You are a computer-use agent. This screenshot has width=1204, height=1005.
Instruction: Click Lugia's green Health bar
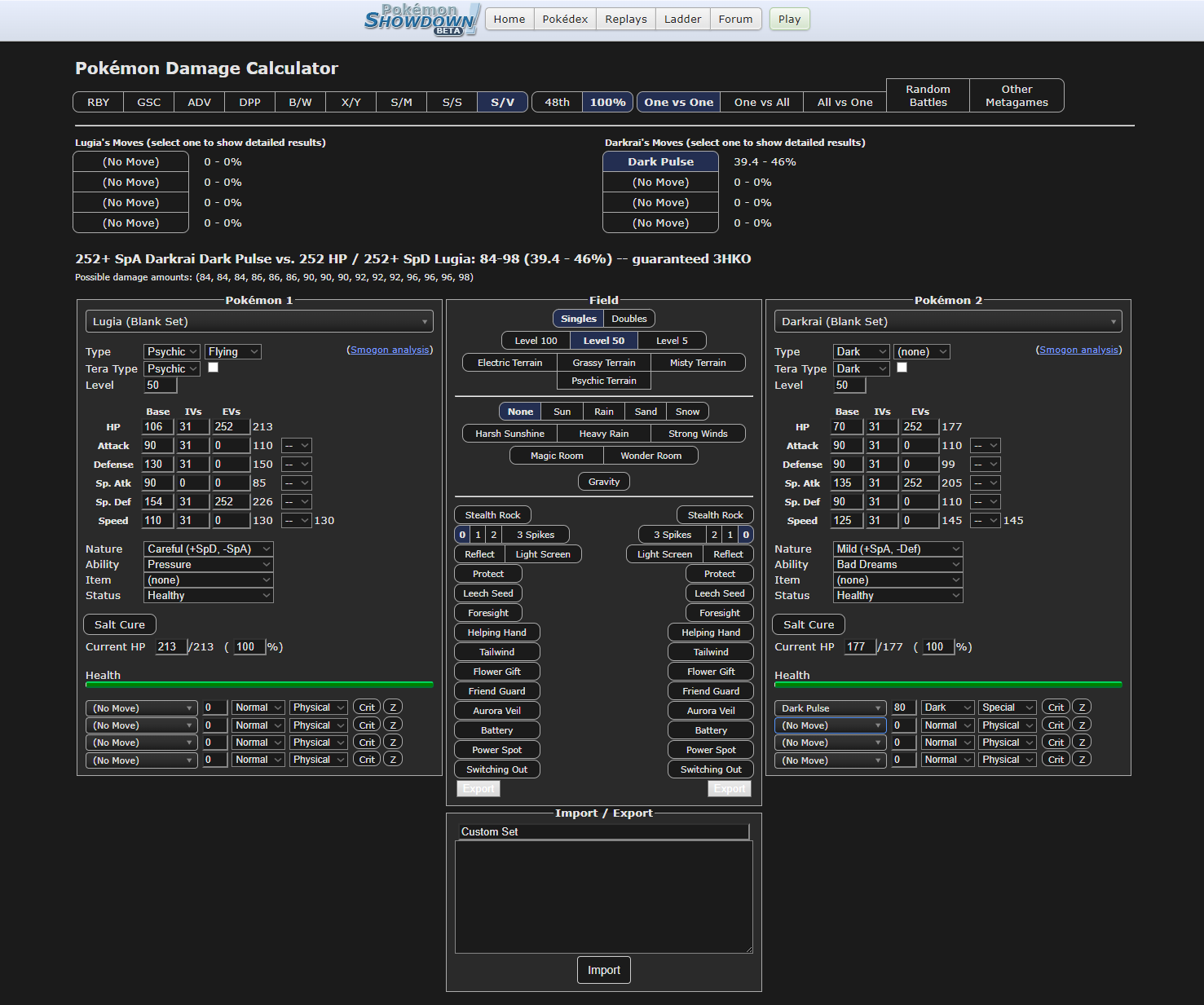click(x=259, y=685)
